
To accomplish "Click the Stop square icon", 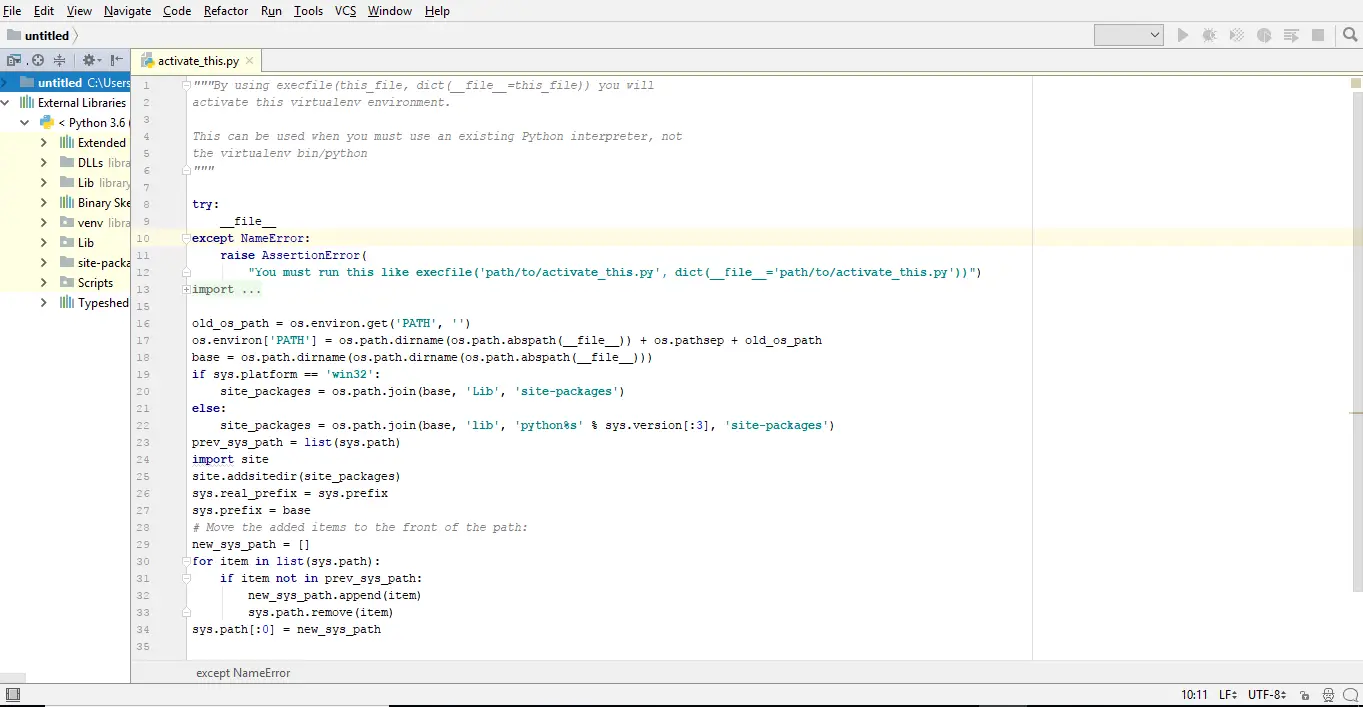I will point(1318,35).
